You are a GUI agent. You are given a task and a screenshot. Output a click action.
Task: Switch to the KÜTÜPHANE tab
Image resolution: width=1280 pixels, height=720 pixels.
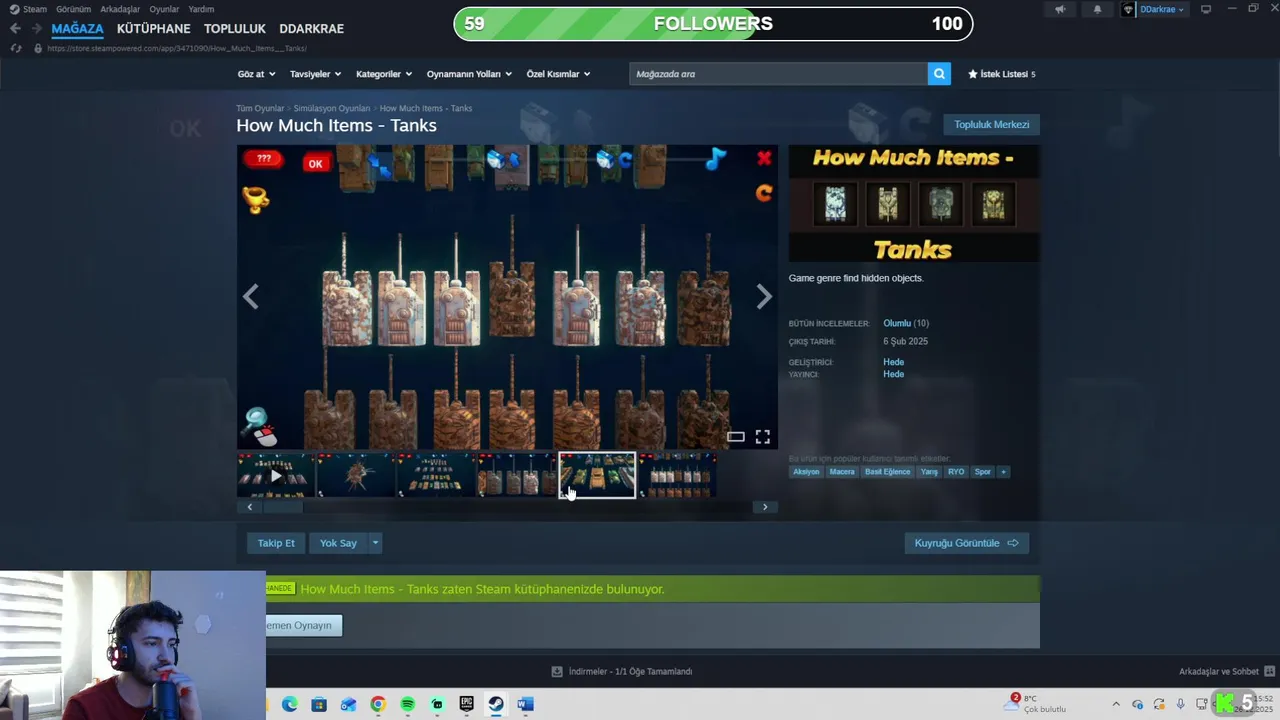(153, 28)
